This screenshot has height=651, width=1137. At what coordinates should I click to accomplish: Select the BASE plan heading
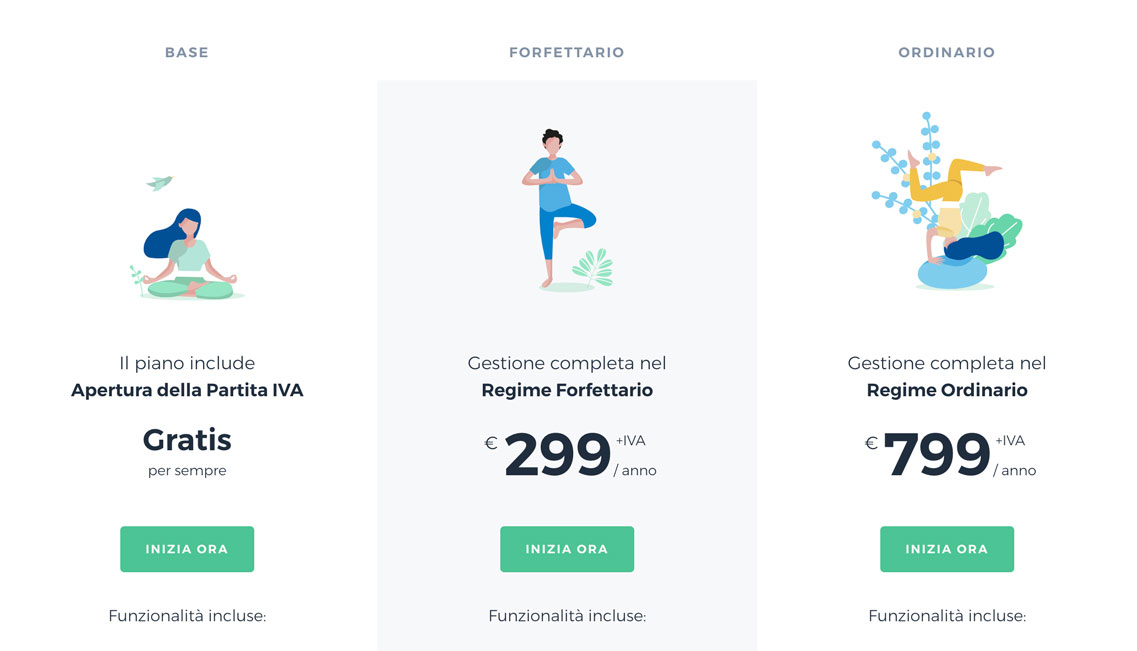[187, 52]
